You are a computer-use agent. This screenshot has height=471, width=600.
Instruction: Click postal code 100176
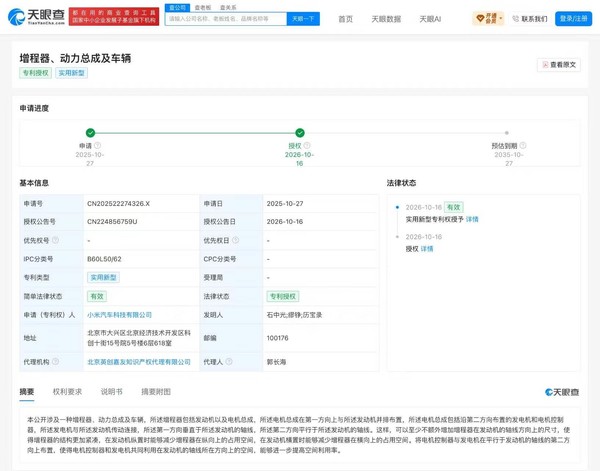(277, 338)
